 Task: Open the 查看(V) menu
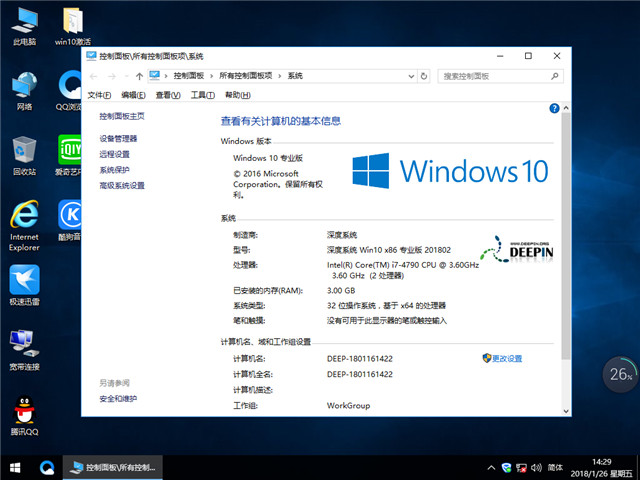tap(168, 95)
